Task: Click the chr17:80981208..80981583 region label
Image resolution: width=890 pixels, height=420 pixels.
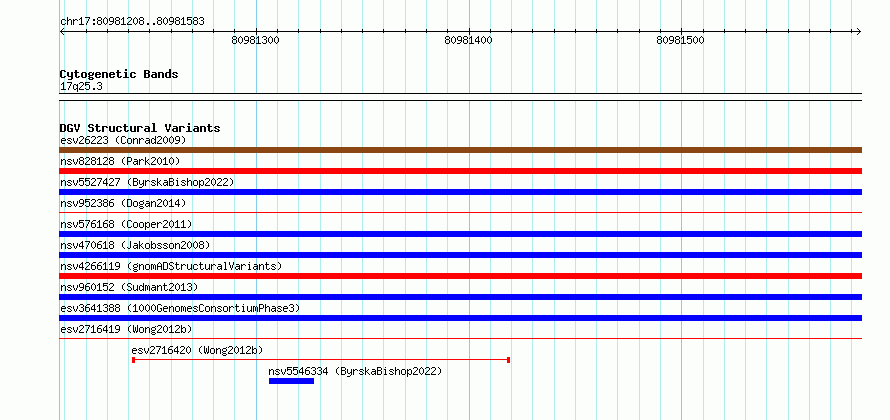Action: tap(132, 22)
